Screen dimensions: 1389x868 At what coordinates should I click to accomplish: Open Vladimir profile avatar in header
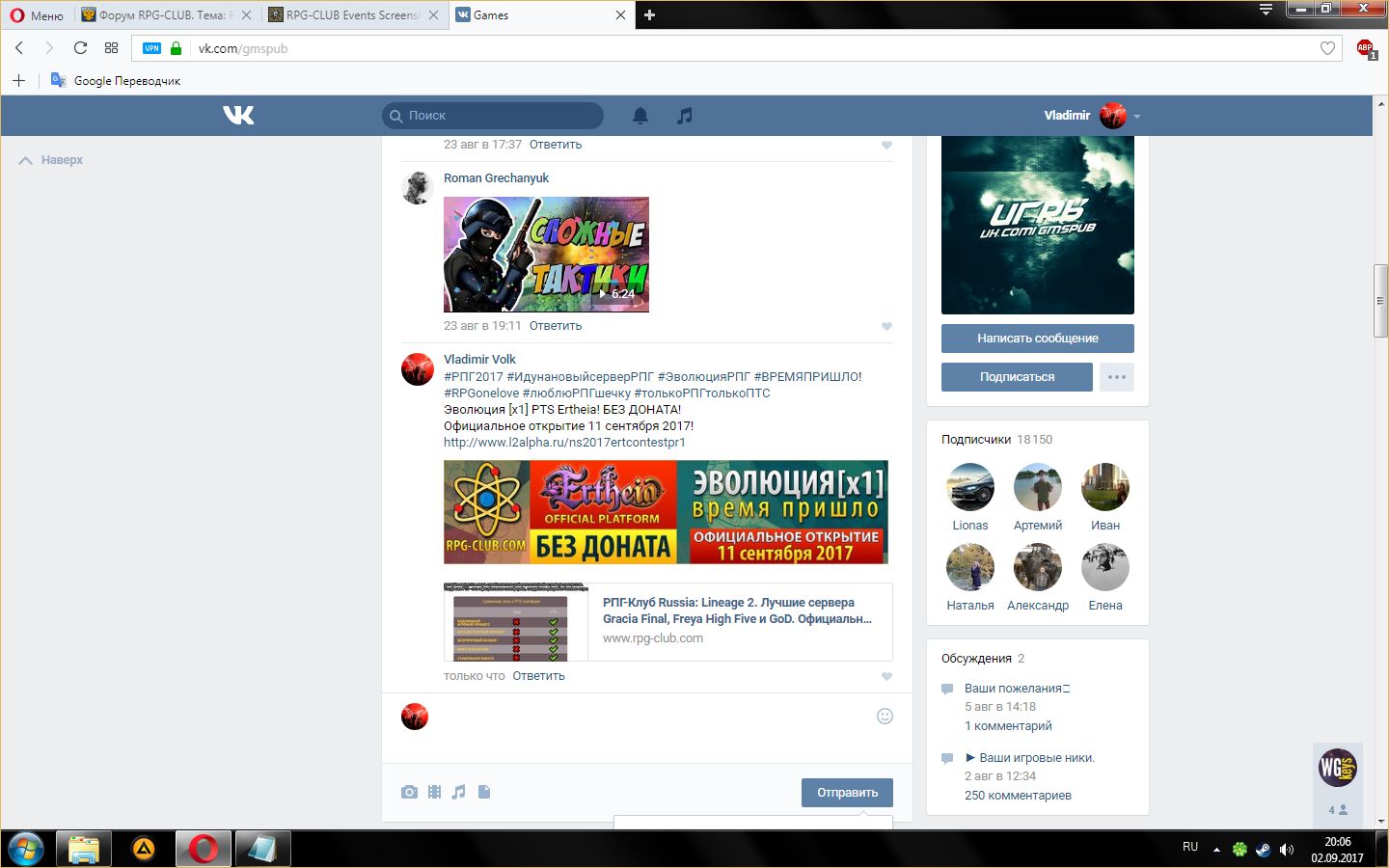1113,116
